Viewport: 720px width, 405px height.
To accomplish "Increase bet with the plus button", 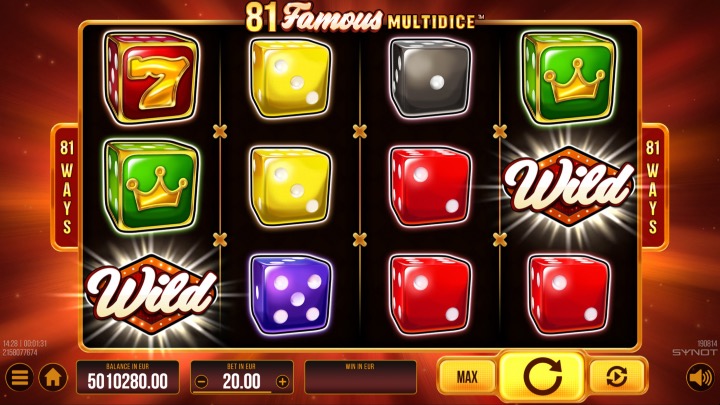I will [282, 381].
